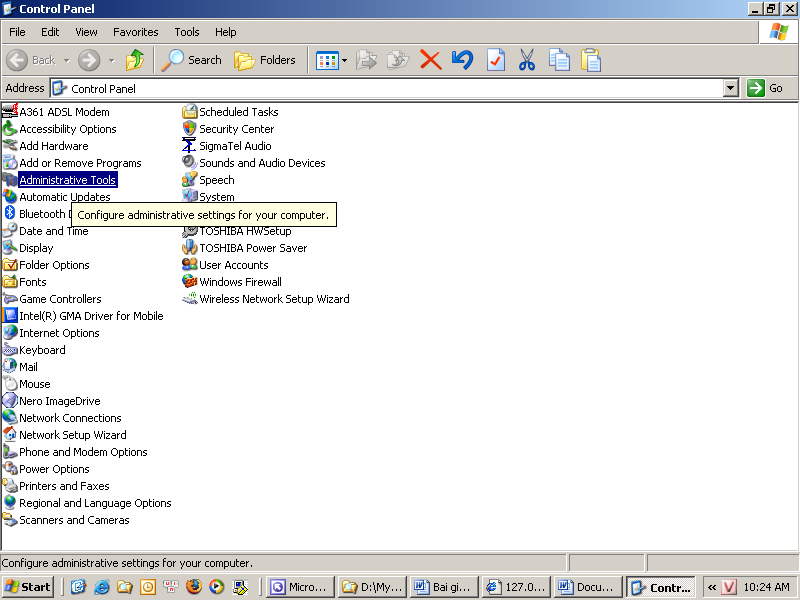Click the Network Connections label

point(70,418)
